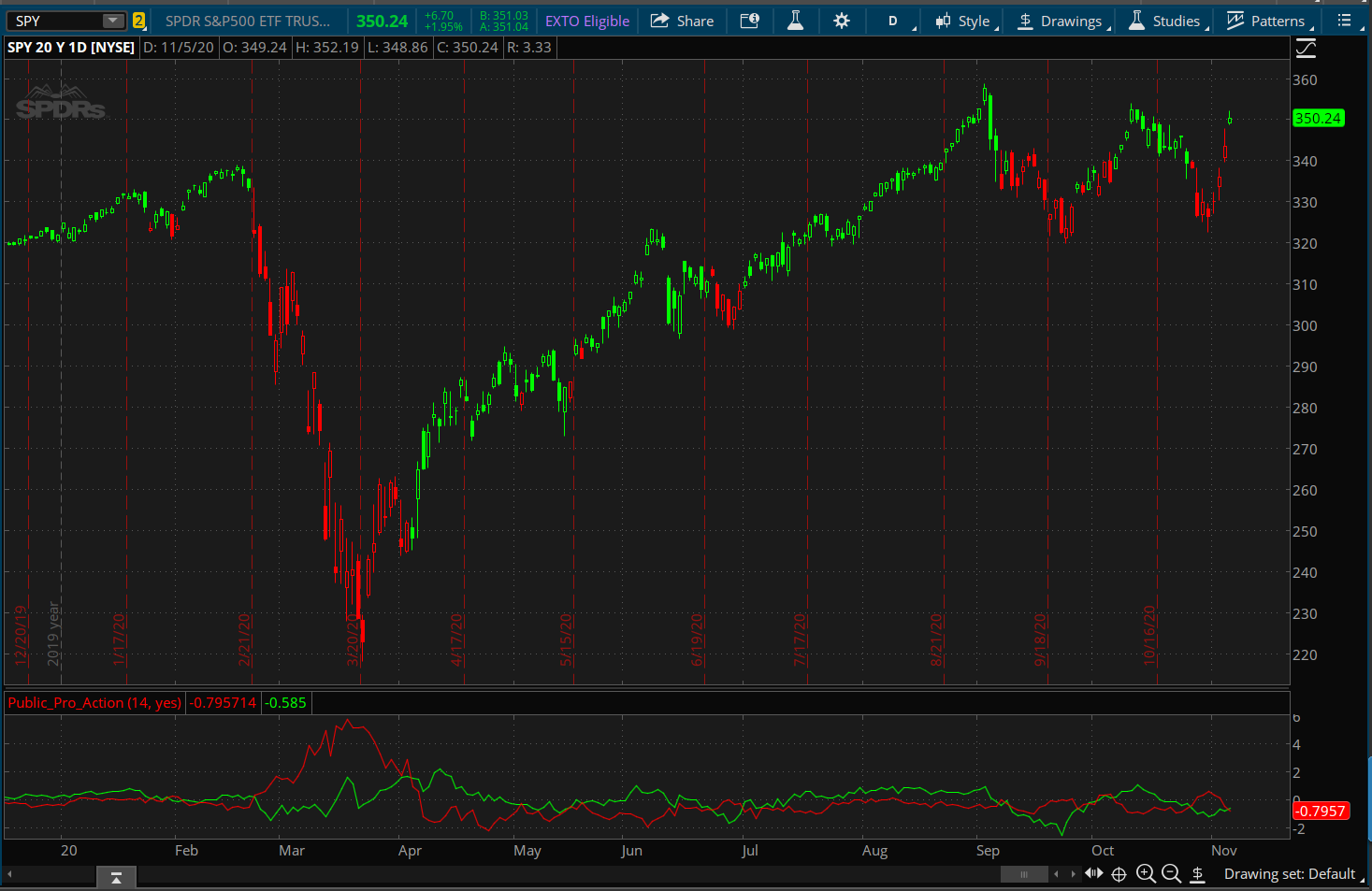Click the scroll right arrow beside scrollbar thumb
This screenshot has height=891, width=1372.
pyautogui.click(x=1073, y=874)
